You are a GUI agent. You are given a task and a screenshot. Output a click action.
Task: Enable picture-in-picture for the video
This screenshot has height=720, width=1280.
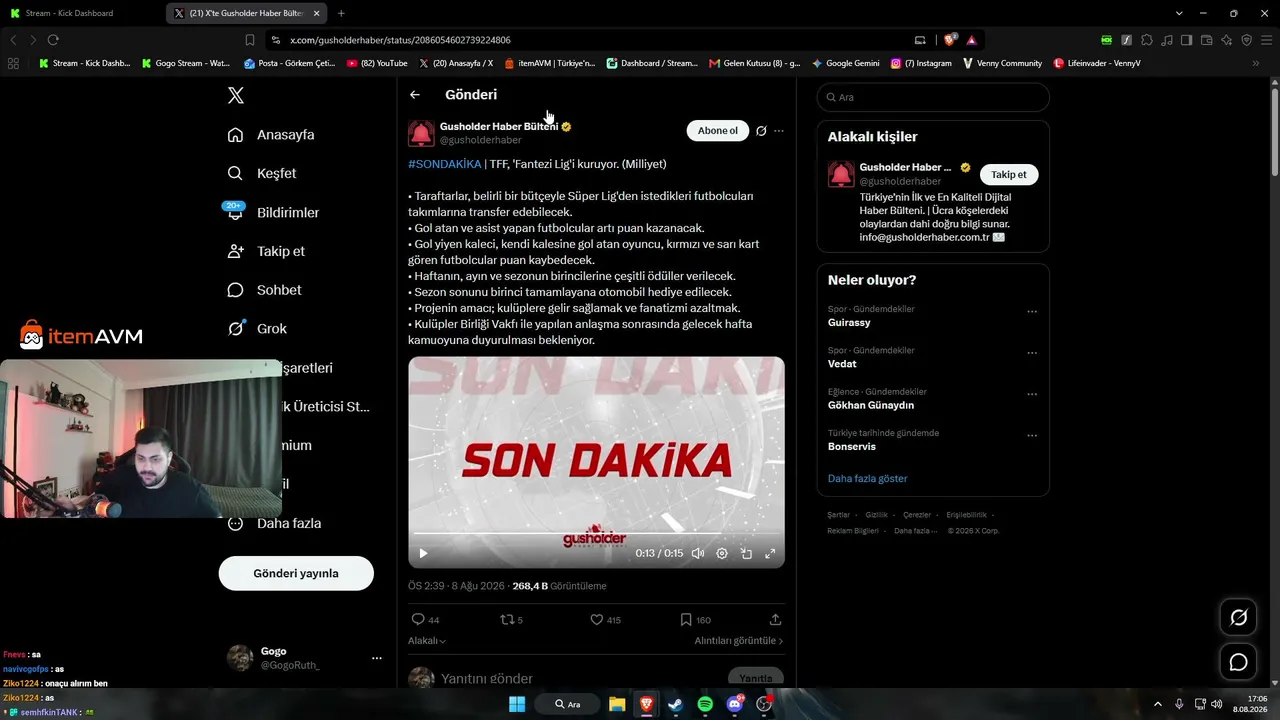pos(746,553)
